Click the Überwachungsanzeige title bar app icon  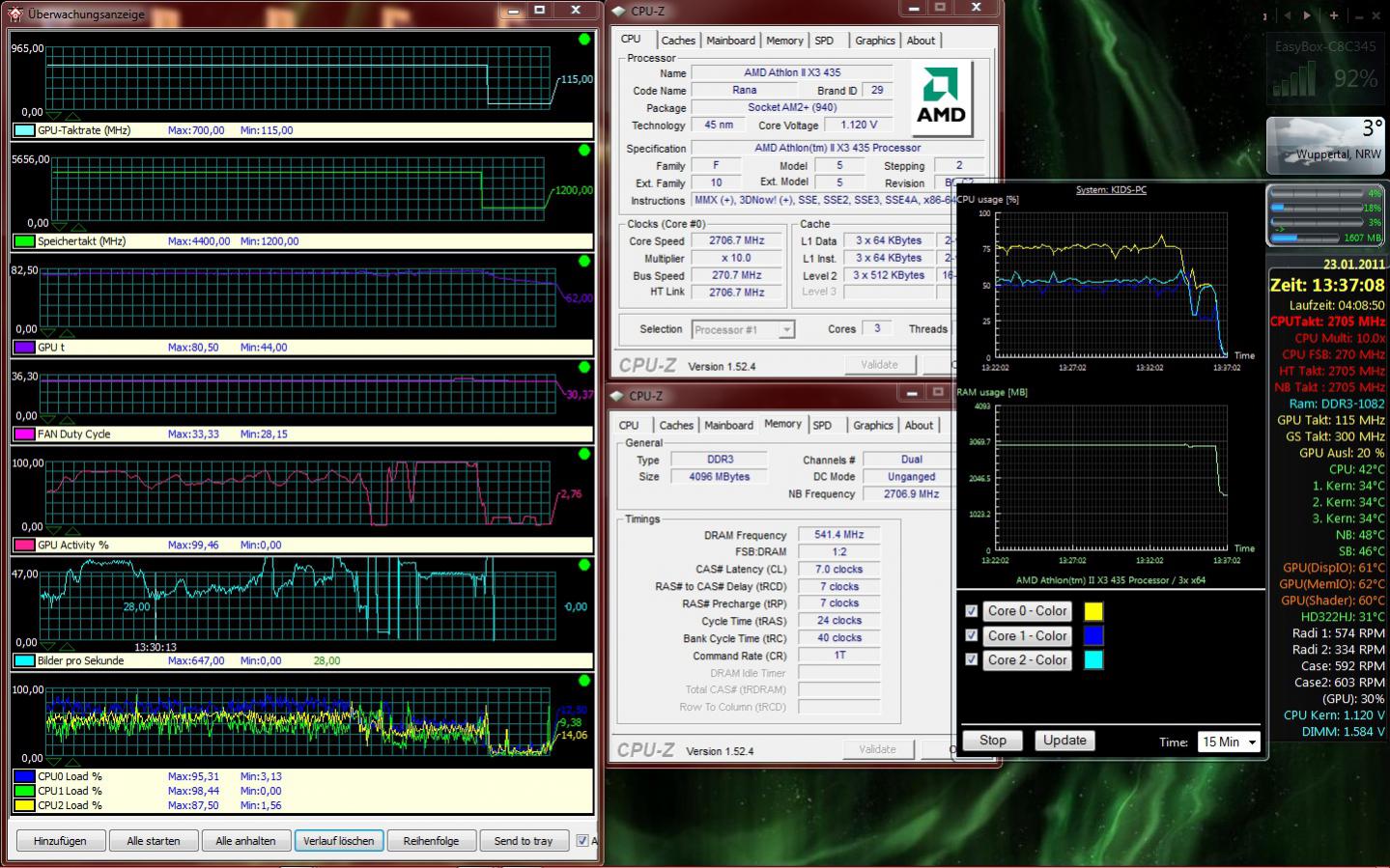(x=14, y=13)
